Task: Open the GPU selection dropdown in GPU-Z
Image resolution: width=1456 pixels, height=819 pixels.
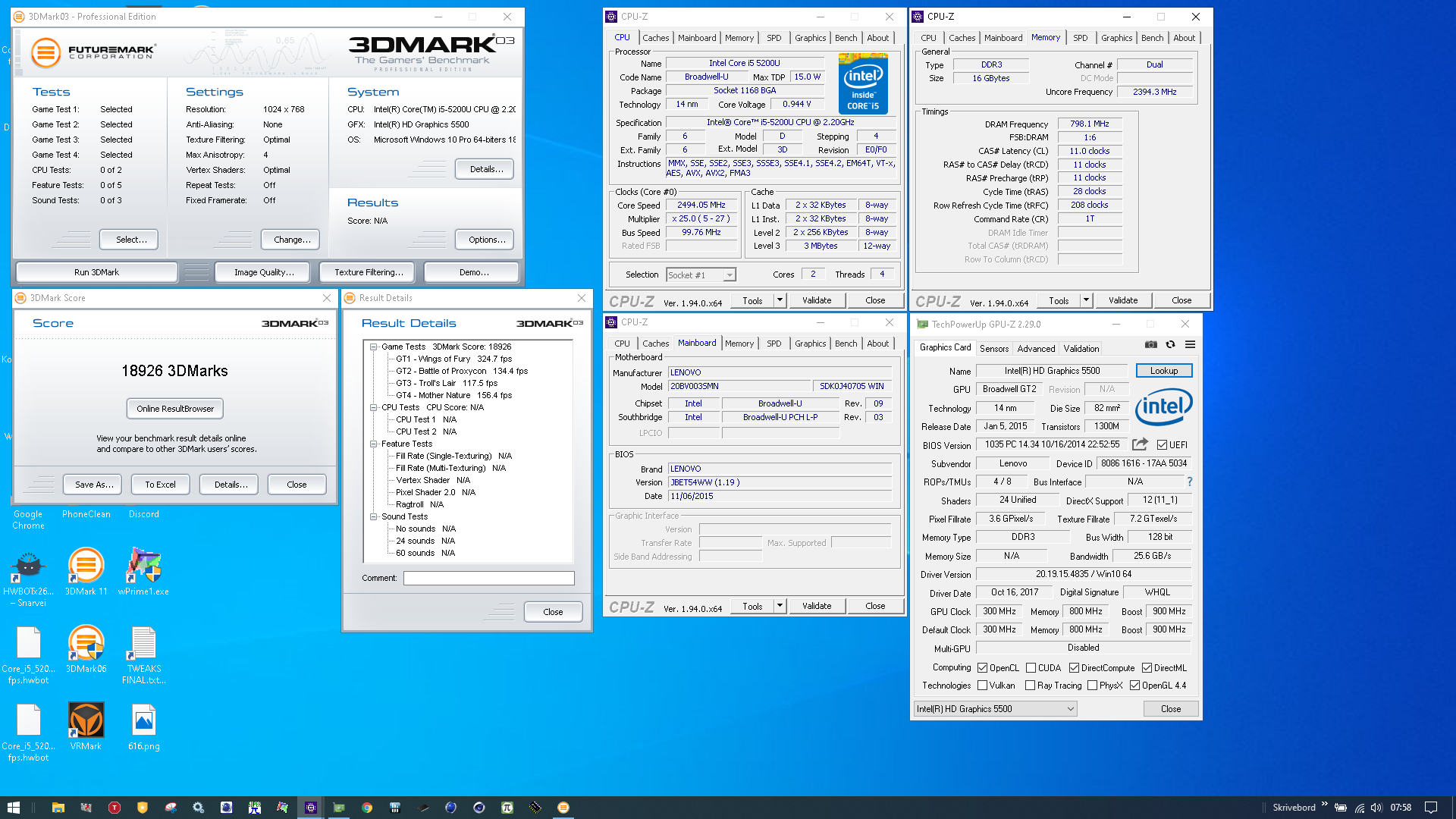Action: pyautogui.click(x=995, y=709)
